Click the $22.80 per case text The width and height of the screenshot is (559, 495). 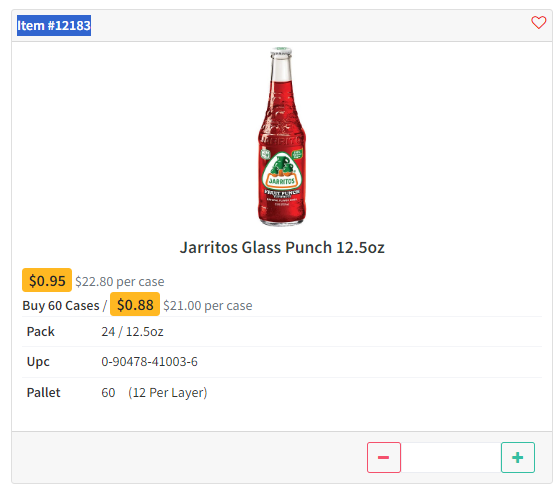coord(120,282)
